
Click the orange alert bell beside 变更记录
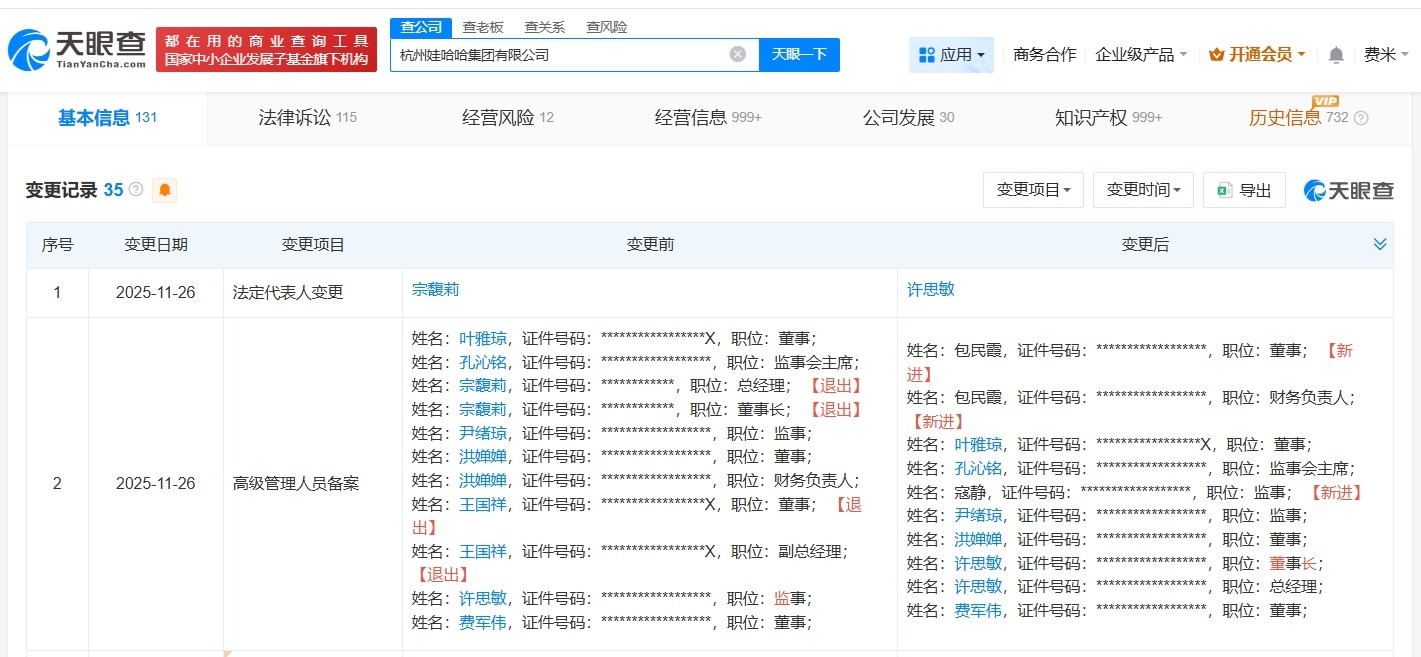(x=165, y=189)
